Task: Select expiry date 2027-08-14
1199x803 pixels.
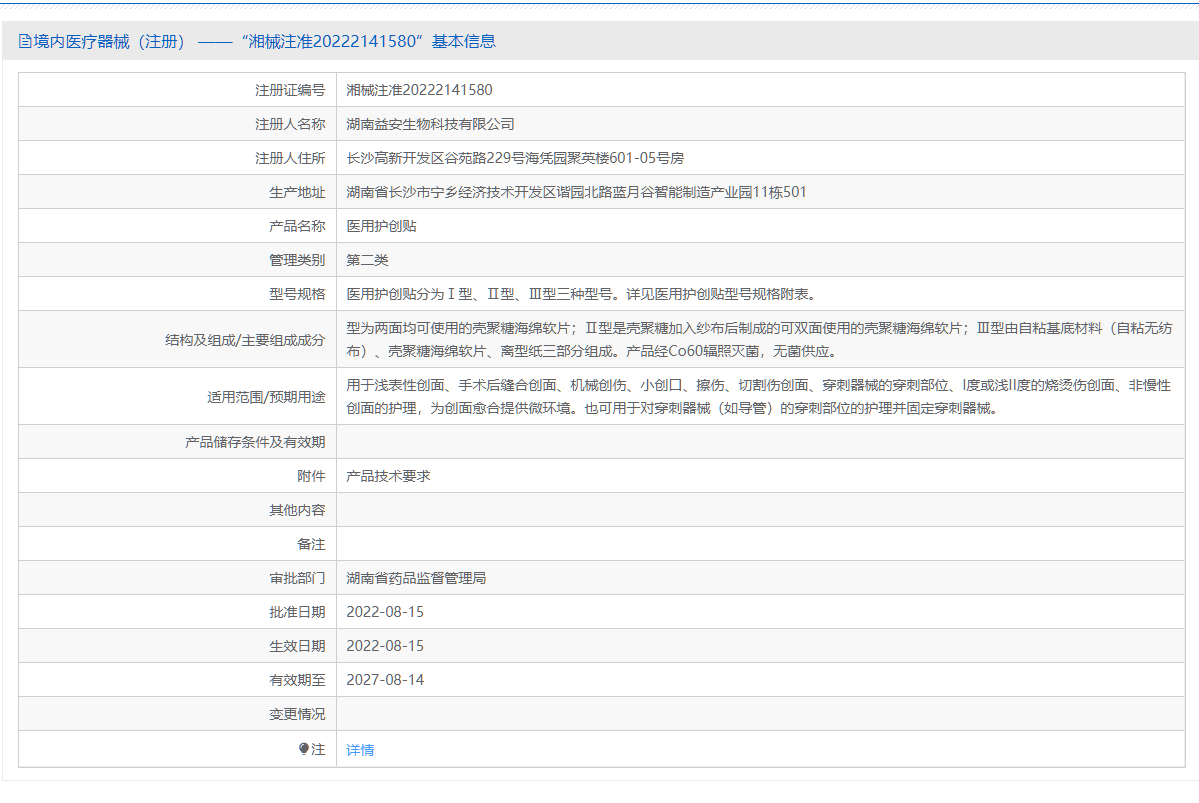Action: [385, 680]
